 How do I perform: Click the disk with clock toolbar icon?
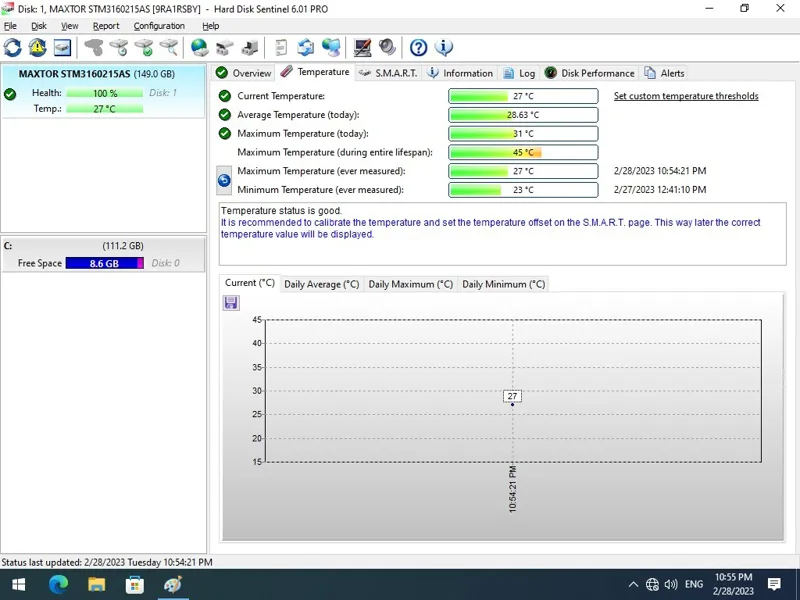(x=119, y=47)
